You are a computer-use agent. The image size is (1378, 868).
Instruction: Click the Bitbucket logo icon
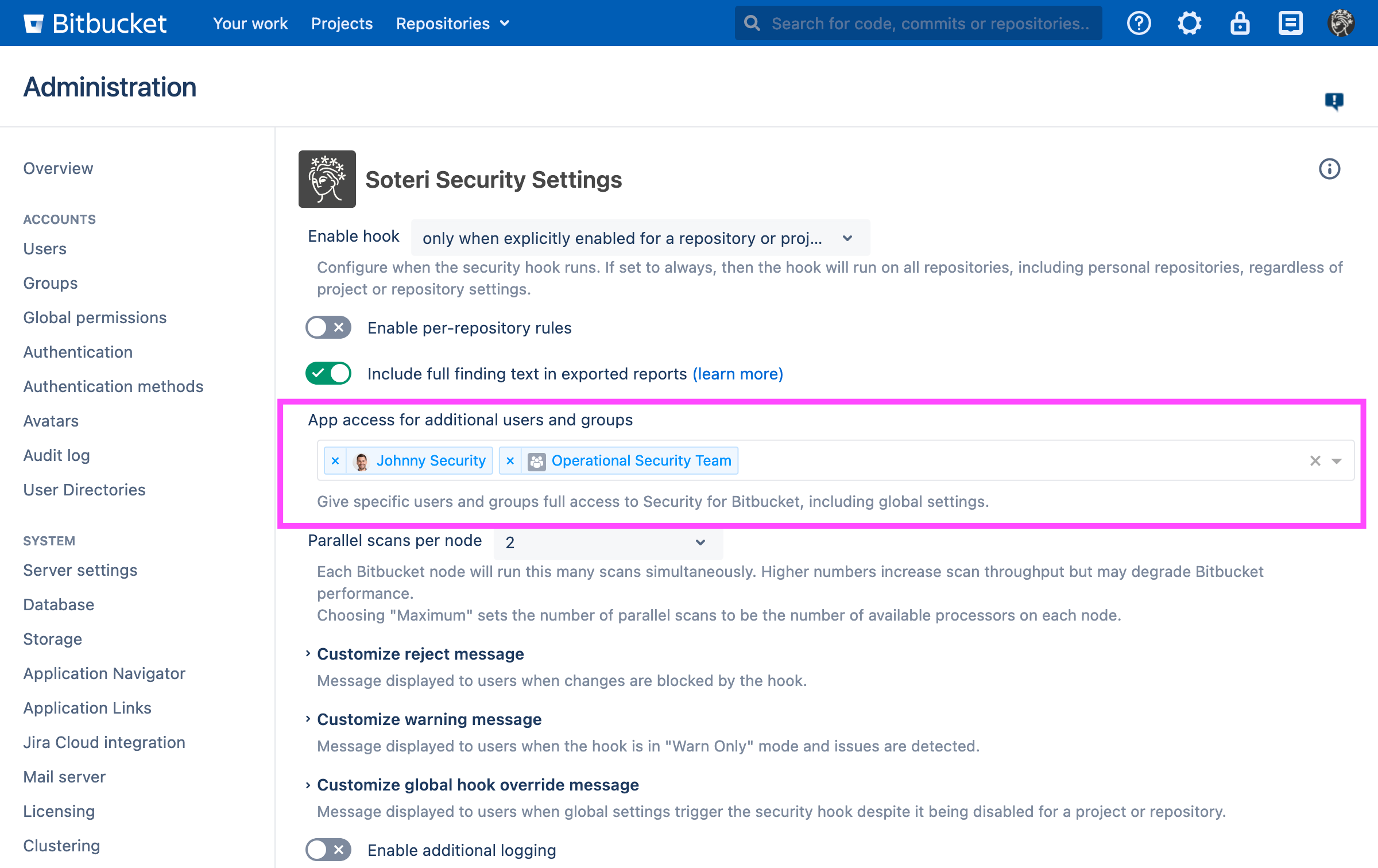[x=33, y=24]
